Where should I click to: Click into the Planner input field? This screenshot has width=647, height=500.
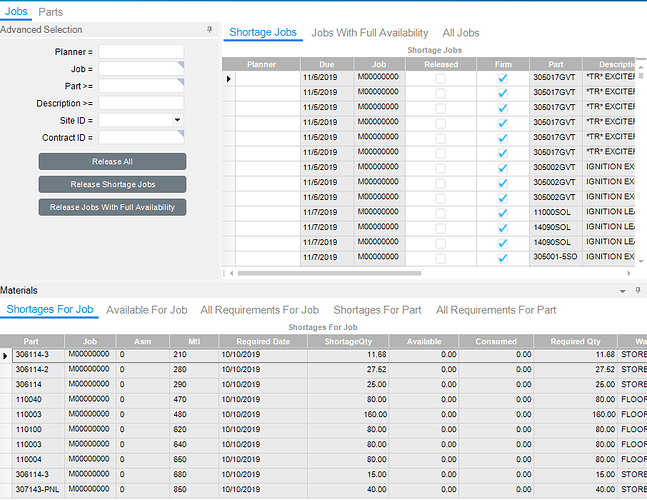pyautogui.click(x=141, y=52)
